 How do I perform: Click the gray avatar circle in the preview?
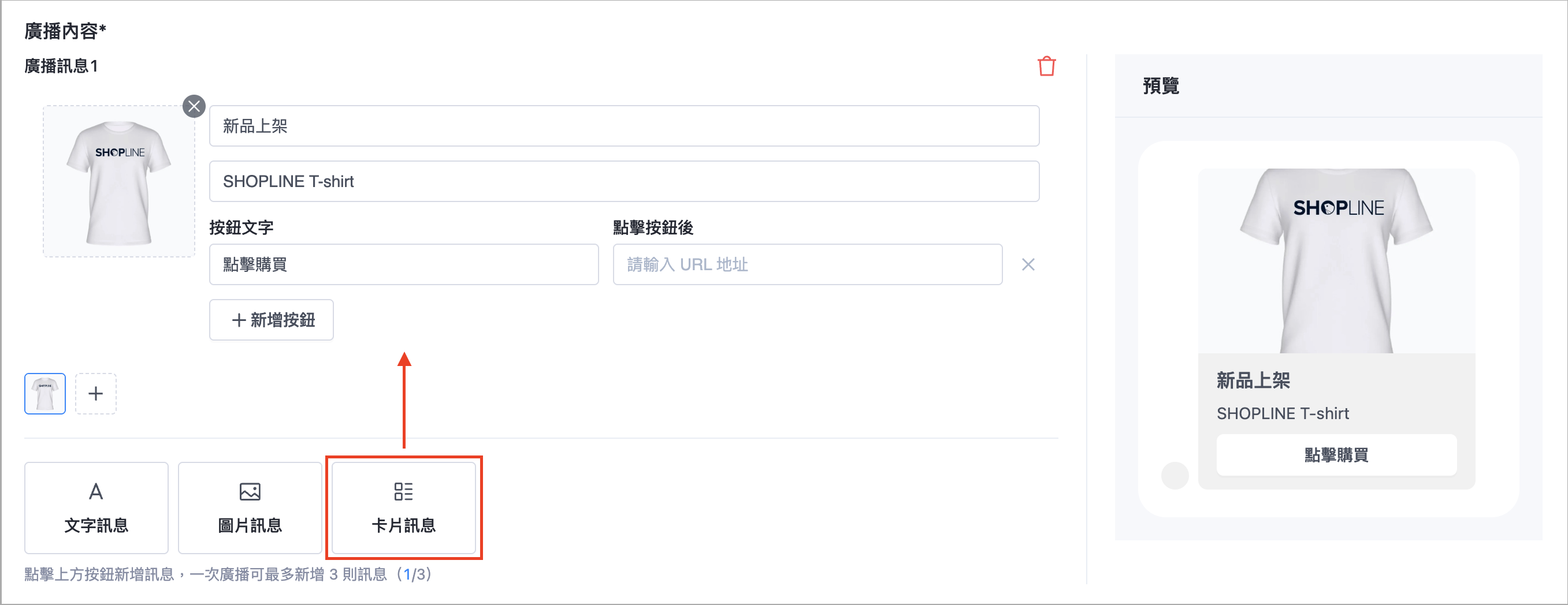tap(1175, 476)
